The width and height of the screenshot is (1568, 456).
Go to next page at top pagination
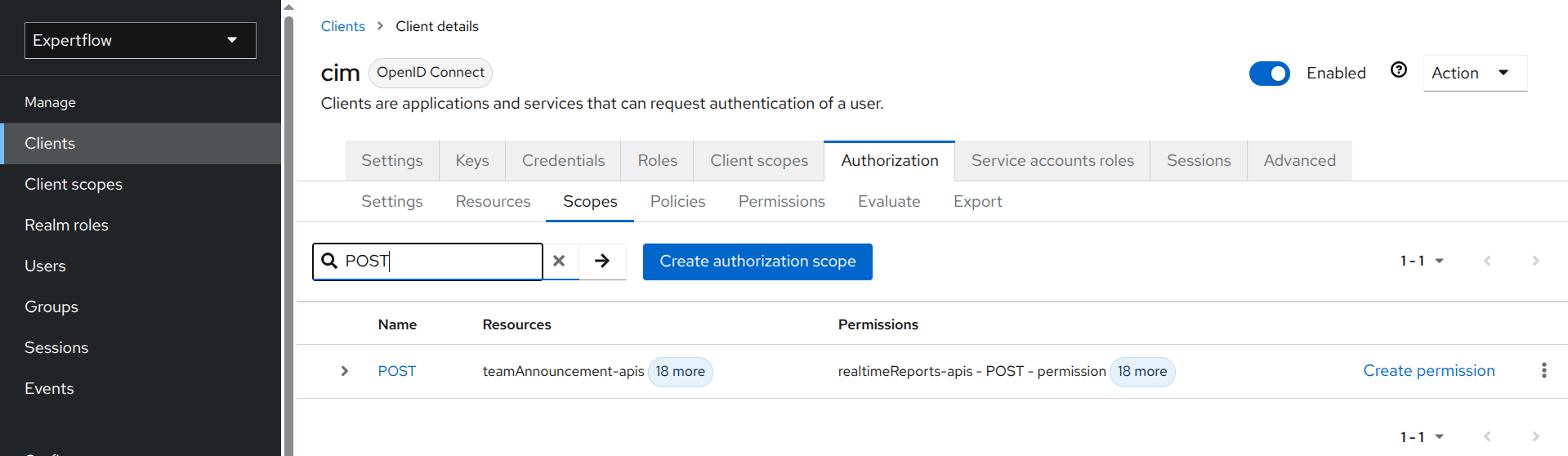1535,261
